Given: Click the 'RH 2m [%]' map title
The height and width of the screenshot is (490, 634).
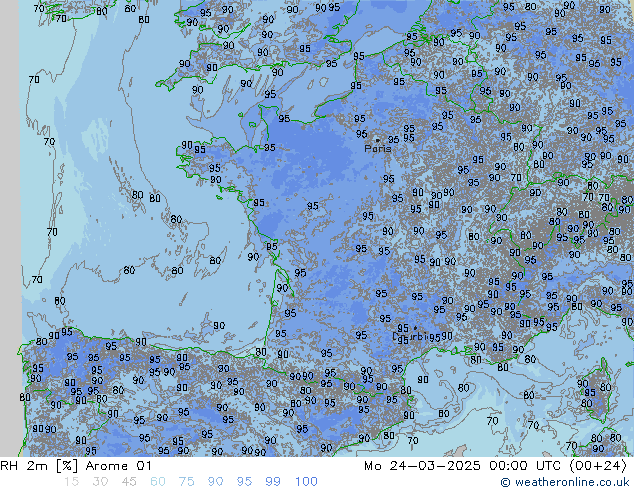Looking at the screenshot, I should click(x=39, y=466).
